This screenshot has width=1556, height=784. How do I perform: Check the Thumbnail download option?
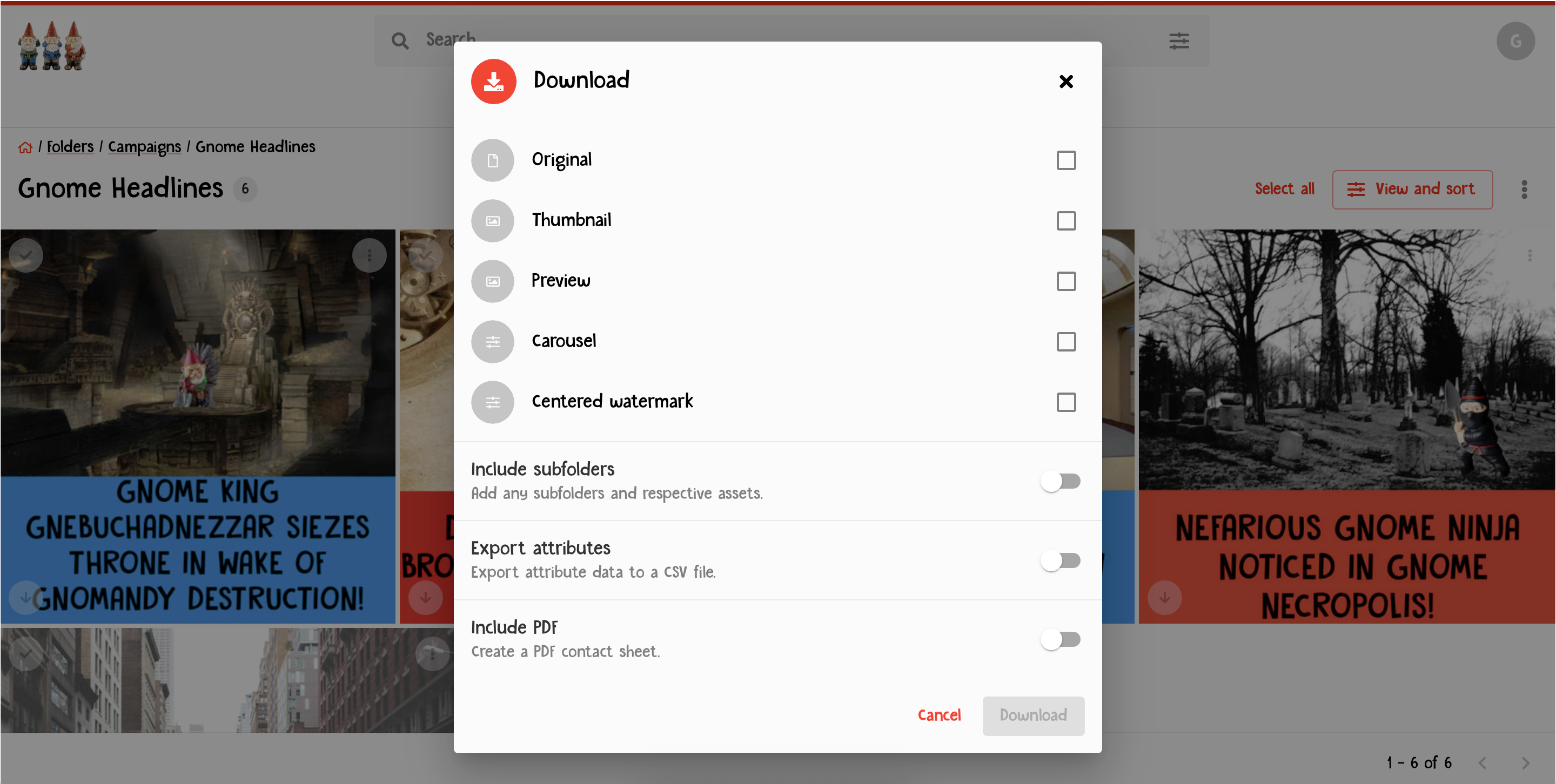[1065, 221]
